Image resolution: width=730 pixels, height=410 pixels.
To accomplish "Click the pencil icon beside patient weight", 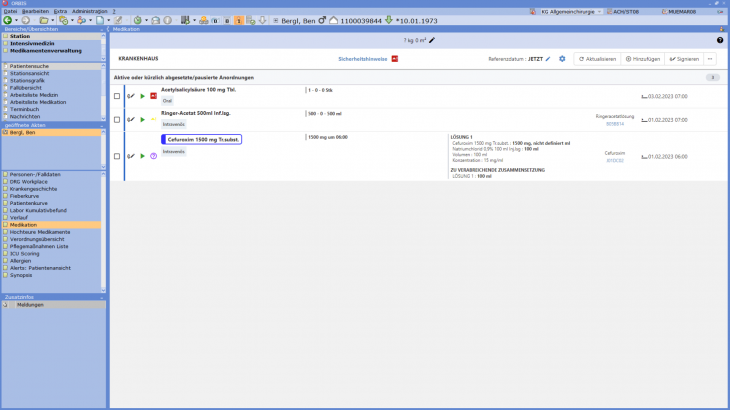I will tap(432, 40).
